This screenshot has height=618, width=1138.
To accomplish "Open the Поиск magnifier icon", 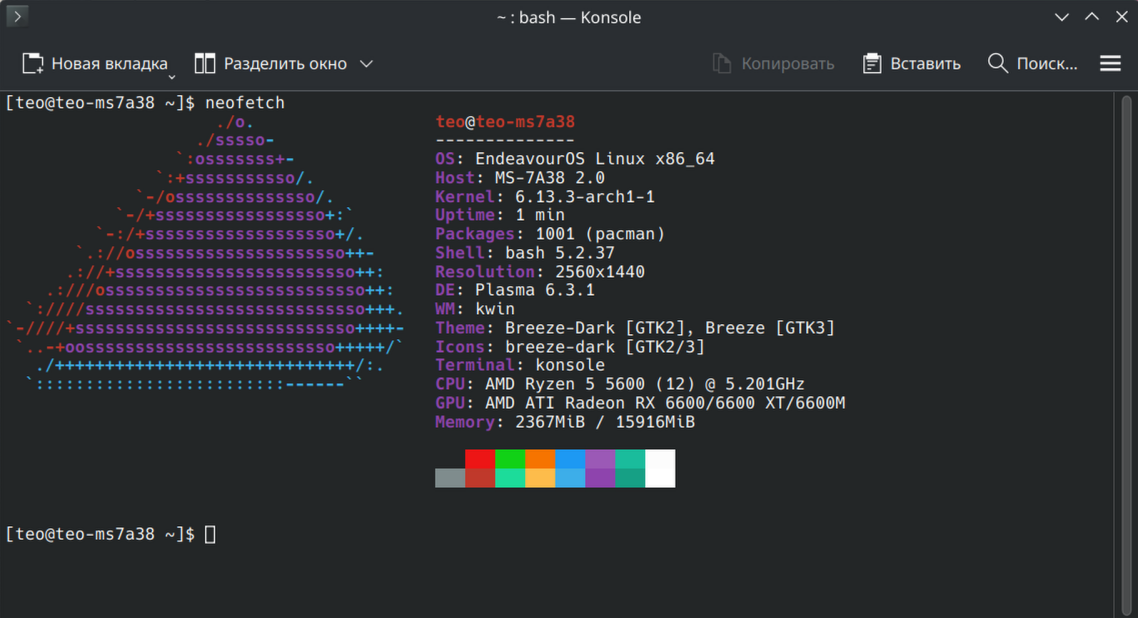I will tap(998, 63).
